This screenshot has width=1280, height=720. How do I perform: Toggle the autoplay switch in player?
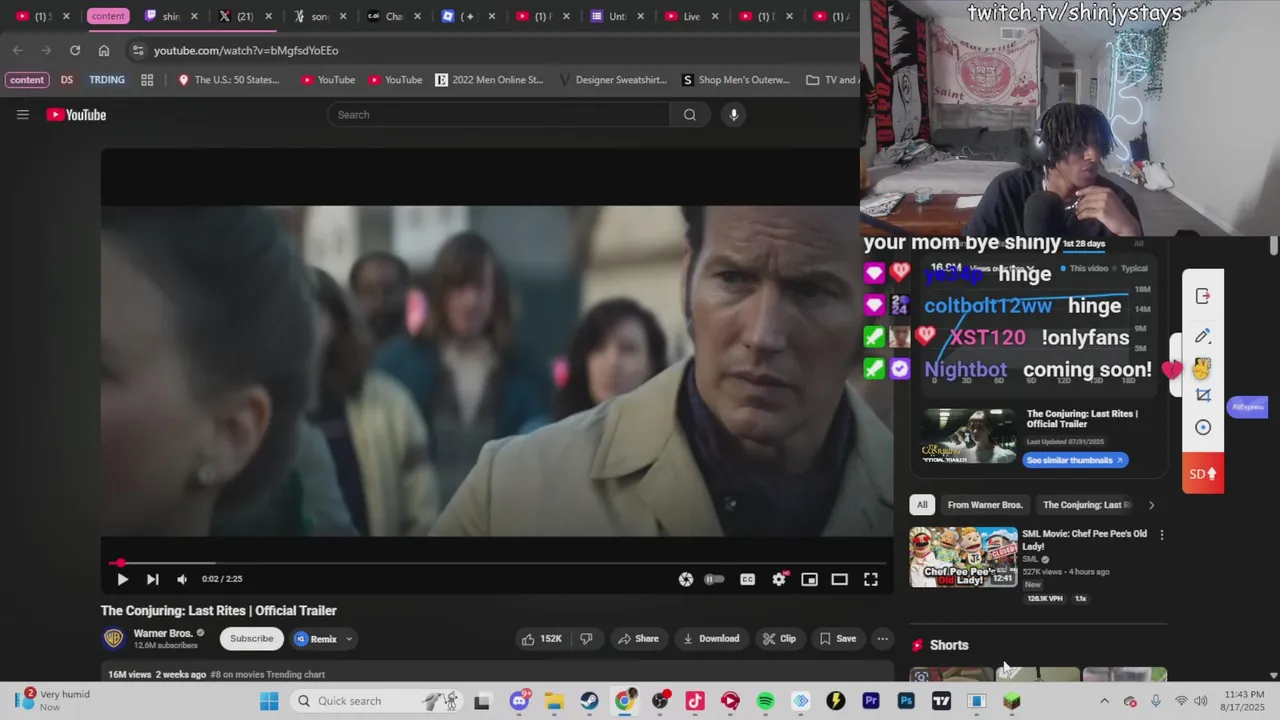click(x=714, y=579)
